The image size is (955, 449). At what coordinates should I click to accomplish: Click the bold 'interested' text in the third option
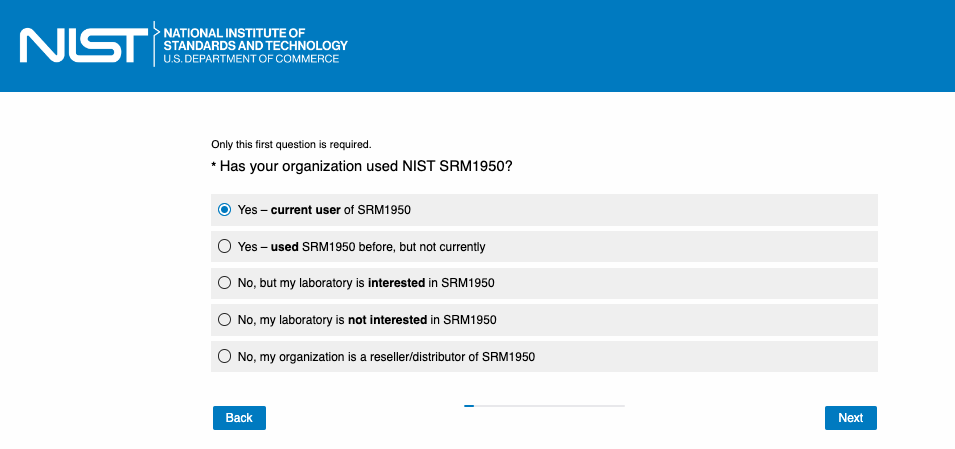coord(396,283)
